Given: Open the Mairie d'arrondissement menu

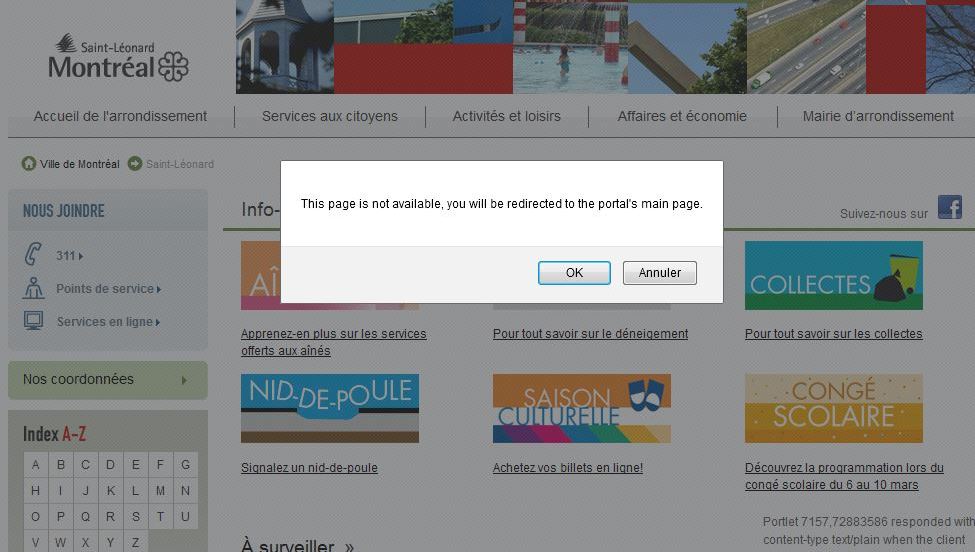Looking at the screenshot, I should (877, 116).
